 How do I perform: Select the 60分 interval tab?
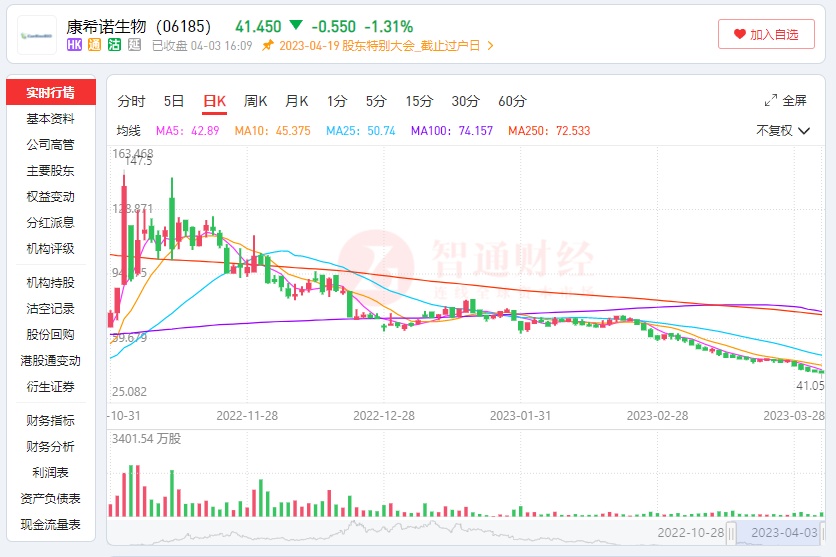point(512,101)
